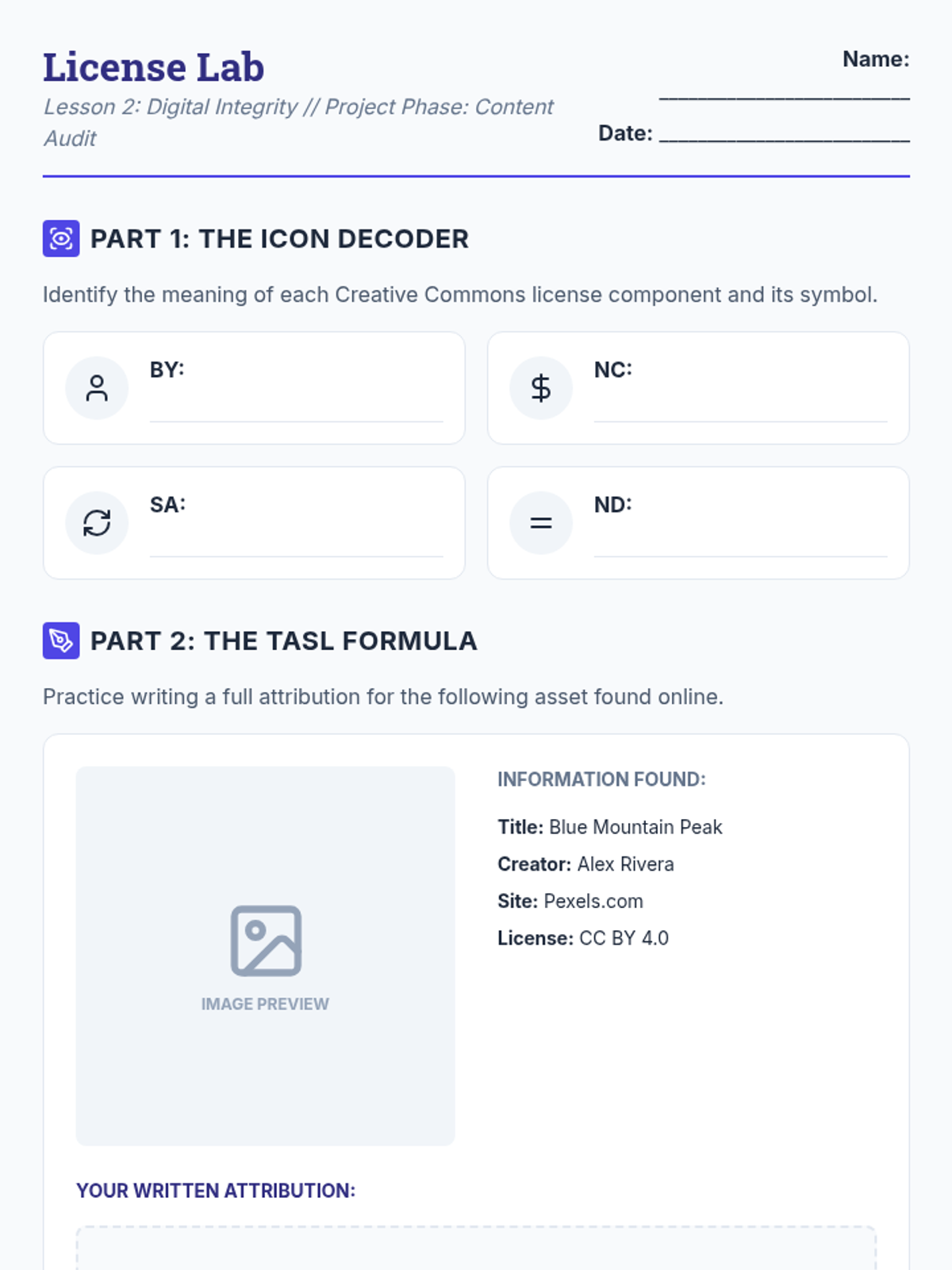
Task: Click the IMAGE PREVIEW caption text
Action: point(265,1004)
